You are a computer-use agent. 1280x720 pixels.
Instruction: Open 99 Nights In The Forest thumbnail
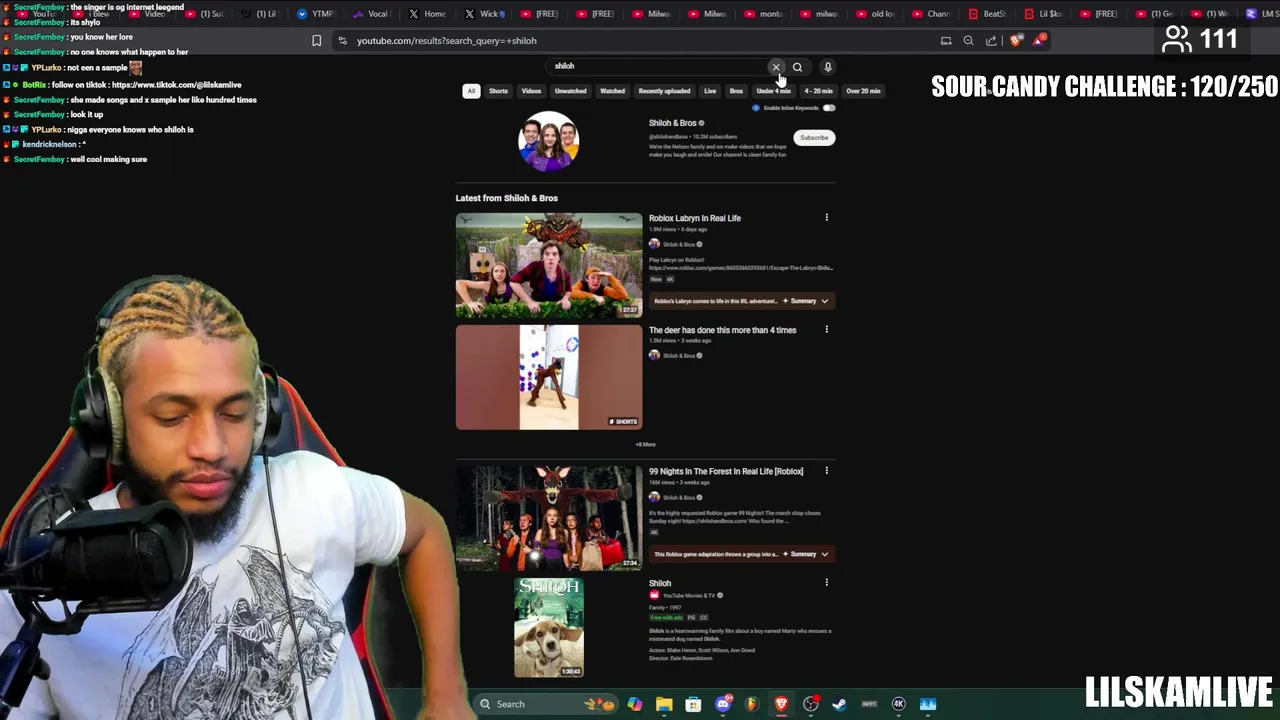click(x=549, y=518)
